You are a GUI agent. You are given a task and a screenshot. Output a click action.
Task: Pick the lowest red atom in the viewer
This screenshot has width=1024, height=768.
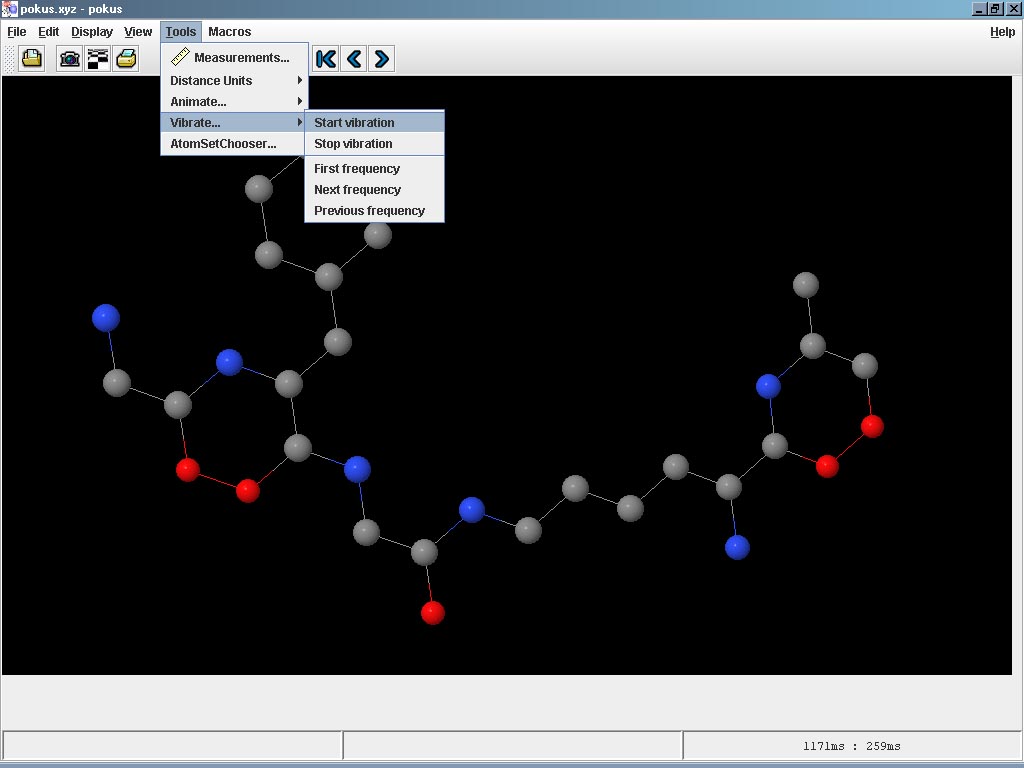tap(433, 613)
